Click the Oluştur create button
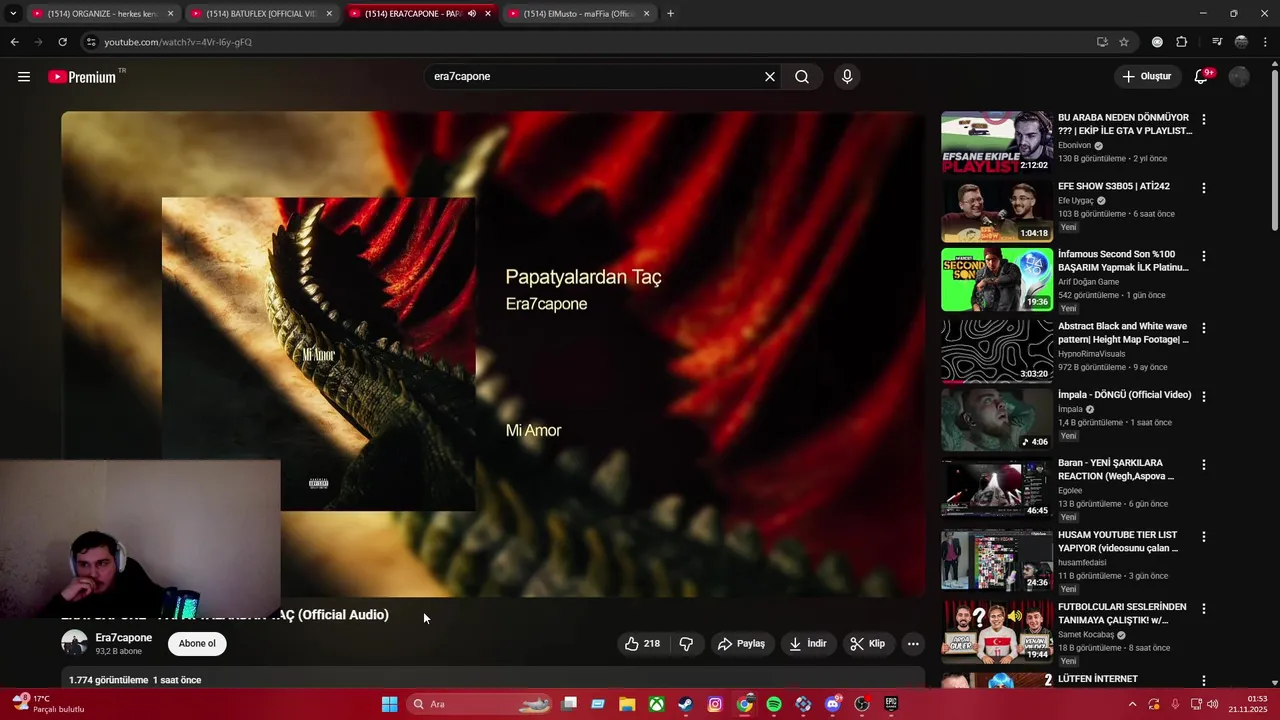1280x720 pixels. [1147, 77]
